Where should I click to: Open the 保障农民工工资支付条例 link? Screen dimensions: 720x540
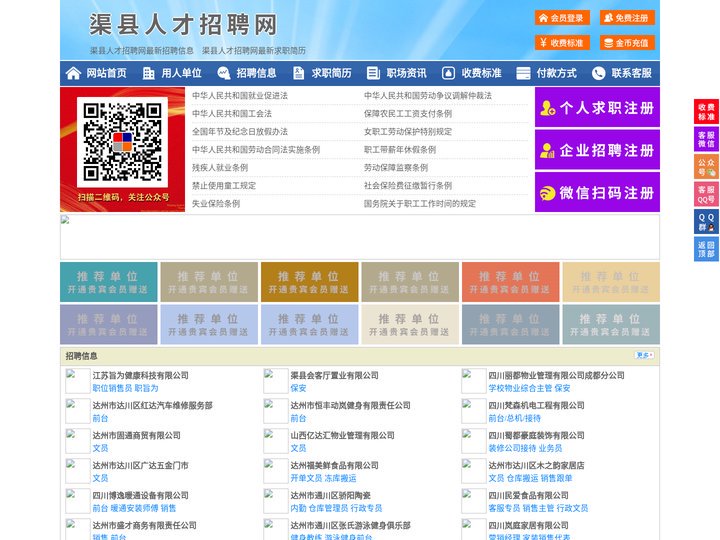point(408,113)
